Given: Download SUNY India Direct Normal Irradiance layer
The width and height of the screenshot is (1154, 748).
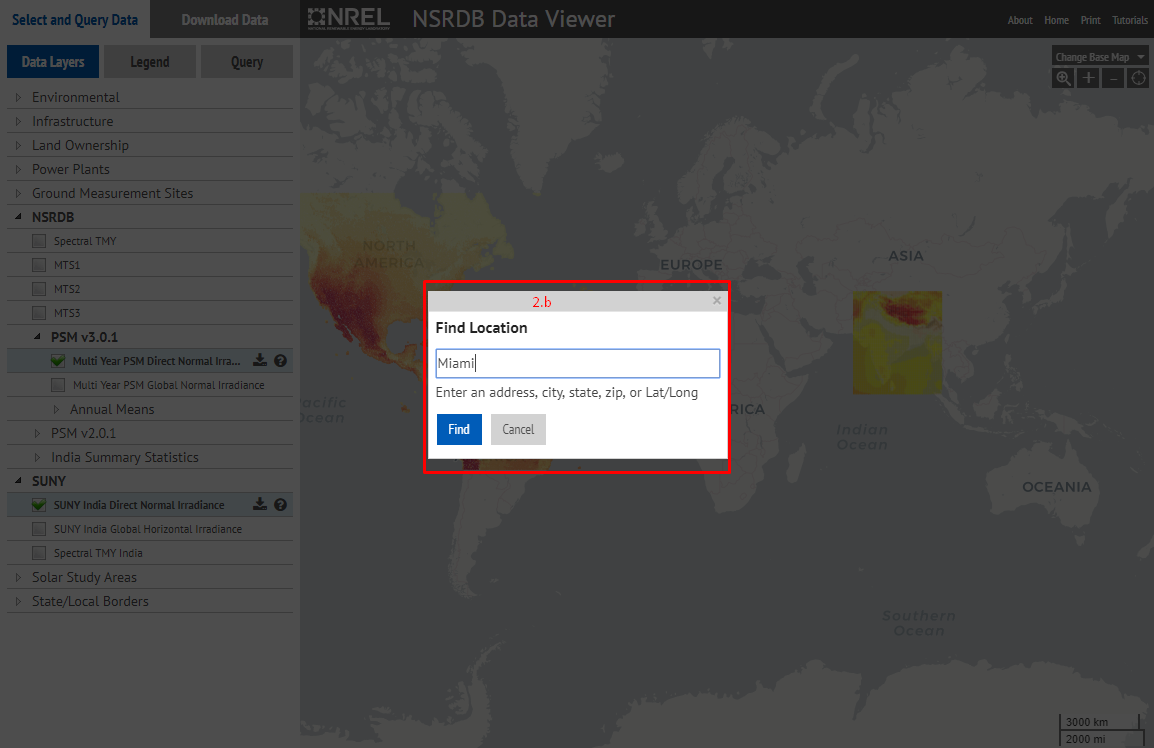Looking at the screenshot, I should [x=260, y=504].
